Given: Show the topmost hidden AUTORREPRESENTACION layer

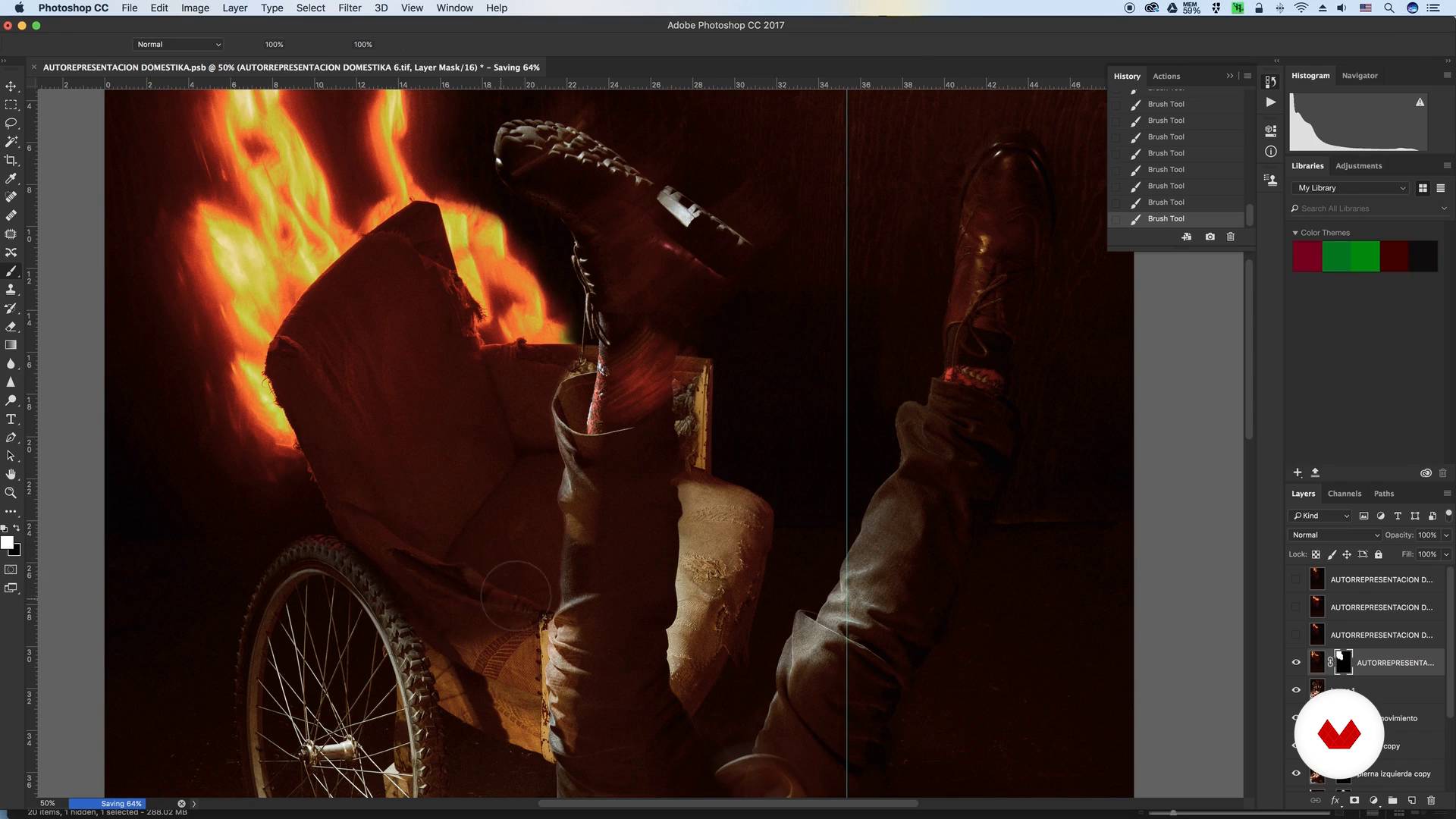Looking at the screenshot, I should 1296,579.
